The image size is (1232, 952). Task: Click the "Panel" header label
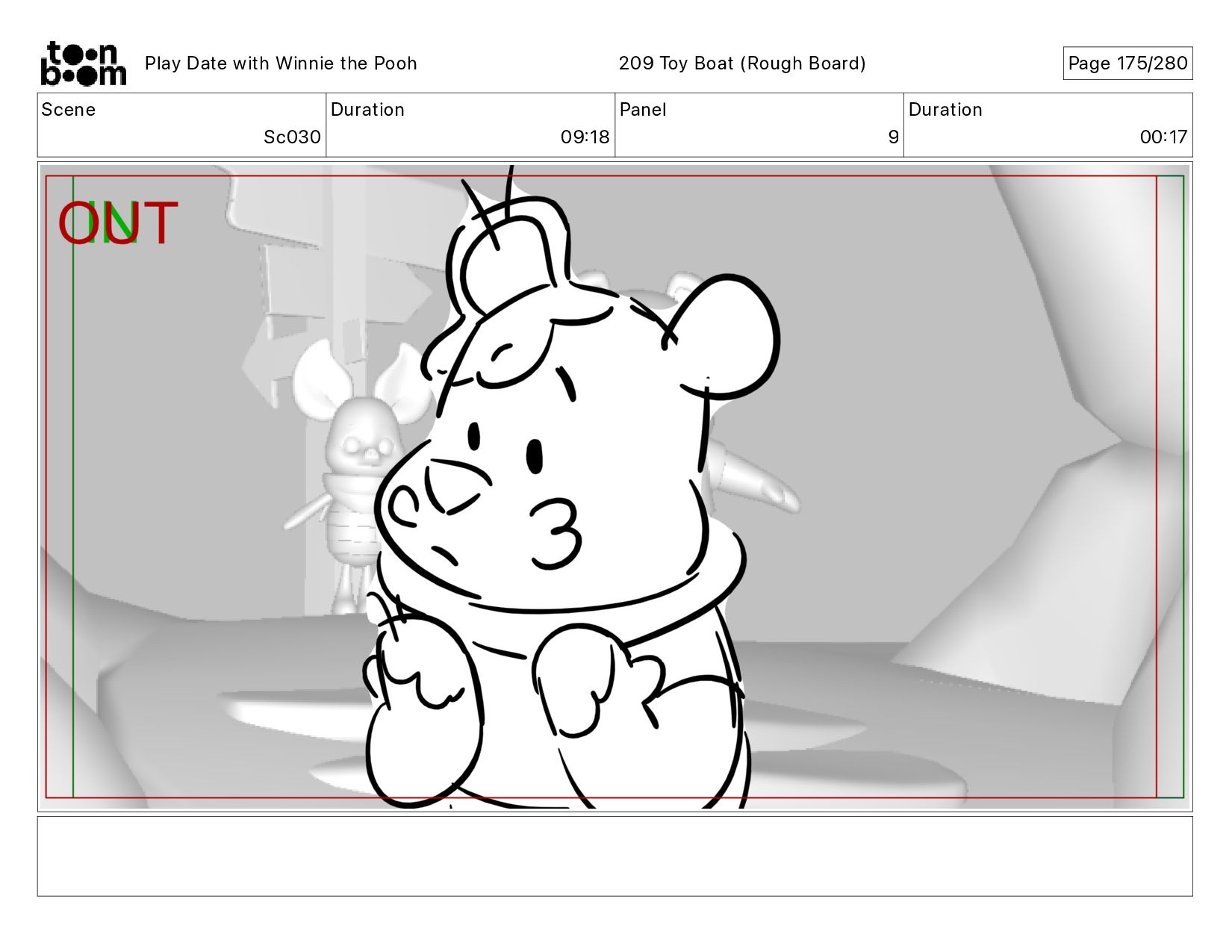click(x=643, y=110)
